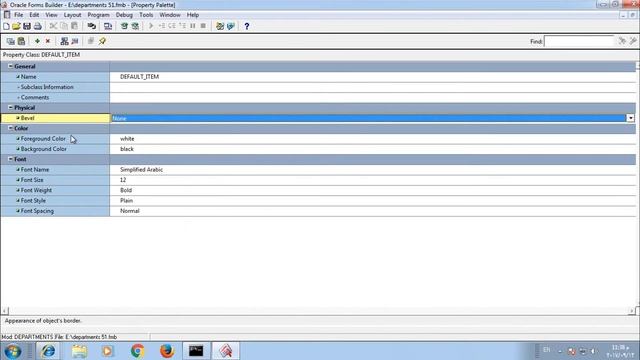This screenshot has height=360, width=640.
Task: Click the Font Spacing value Normal
Action: click(x=129, y=211)
